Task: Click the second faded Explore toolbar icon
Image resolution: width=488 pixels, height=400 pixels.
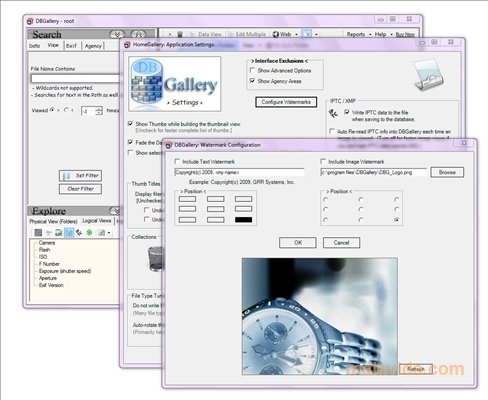Action: (49, 232)
